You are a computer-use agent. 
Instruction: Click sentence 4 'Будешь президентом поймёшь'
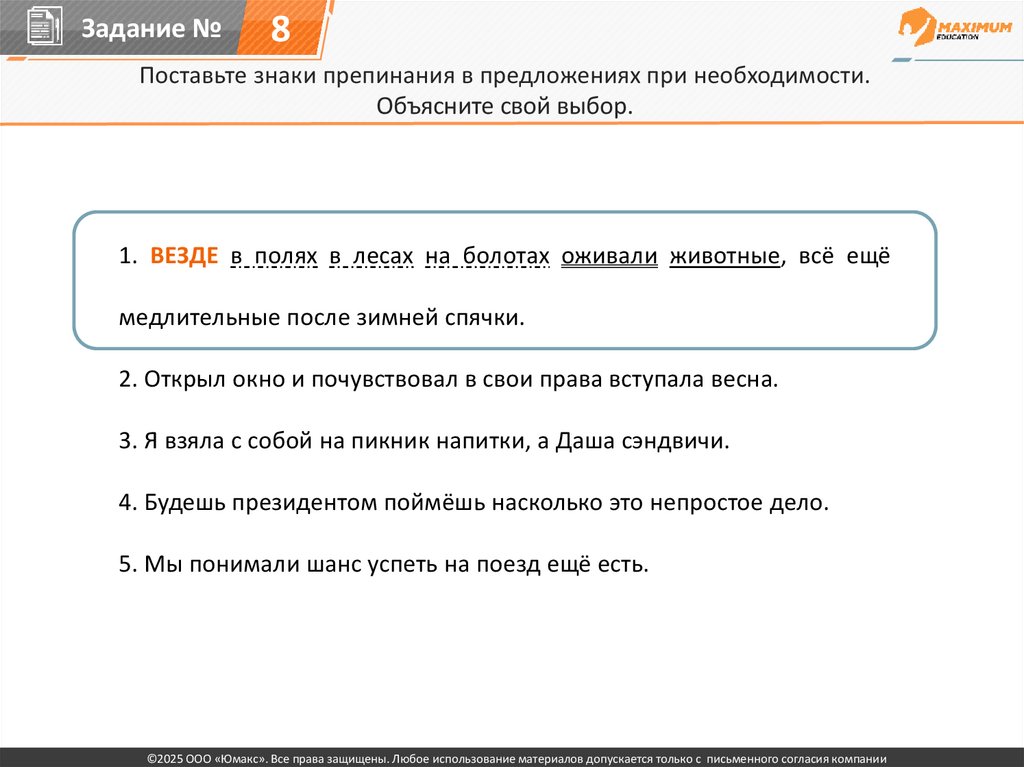[473, 503]
